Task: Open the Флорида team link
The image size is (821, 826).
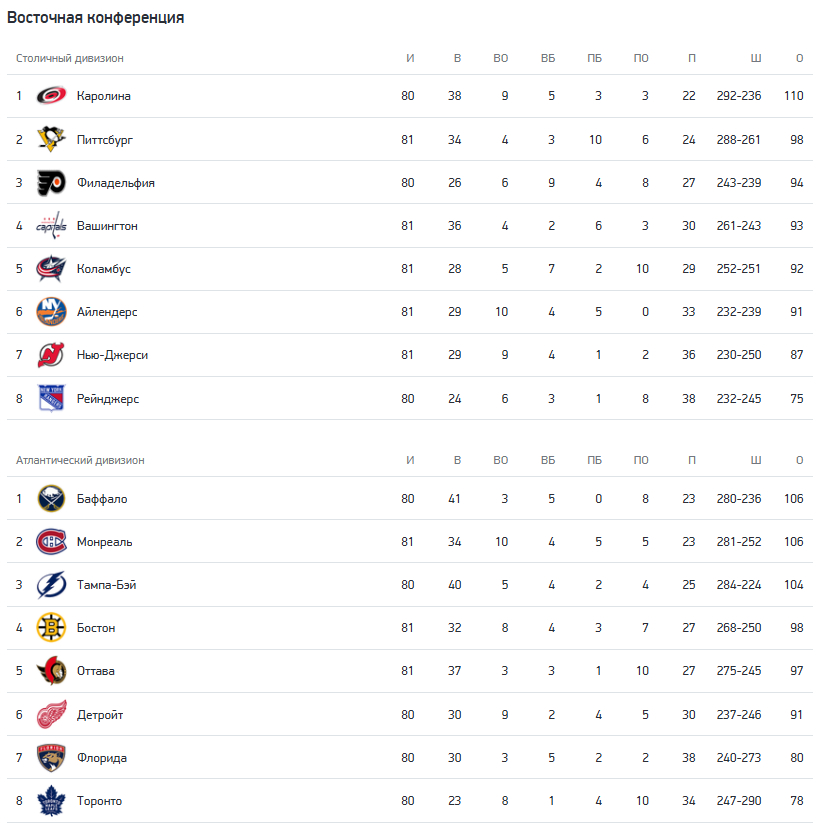Action: pyautogui.click(x=102, y=758)
